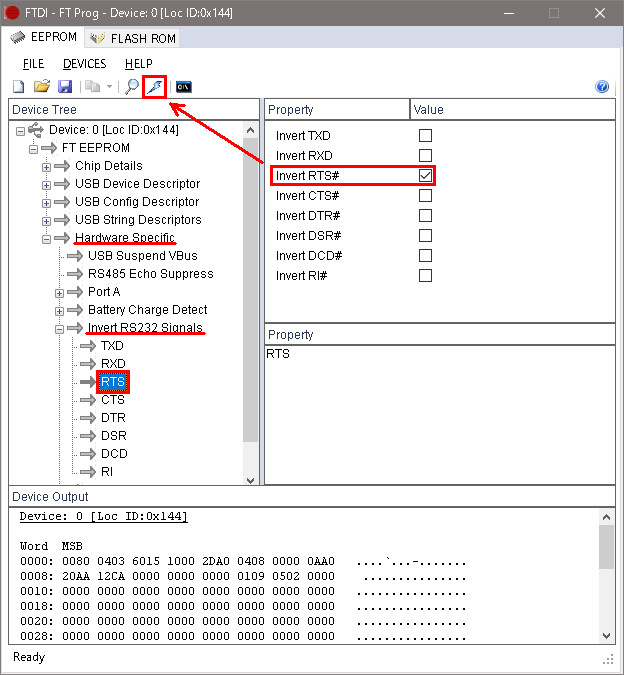
Task: Uncheck the Invert RTS# checkbox
Action: pos(425,176)
